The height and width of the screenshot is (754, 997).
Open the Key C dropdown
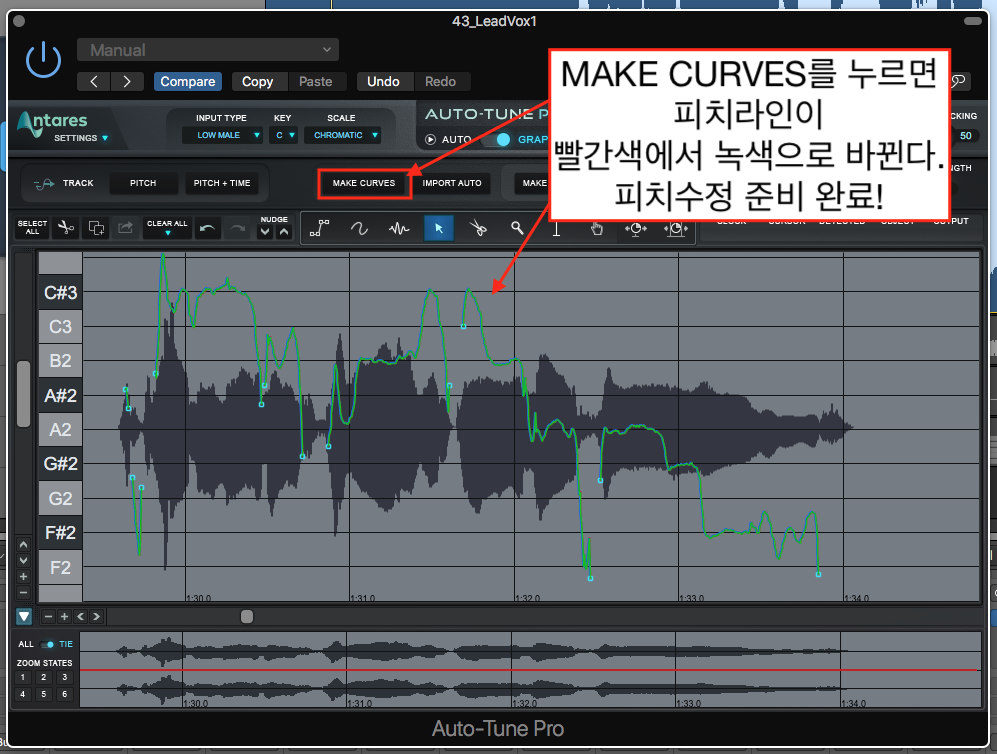[283, 135]
